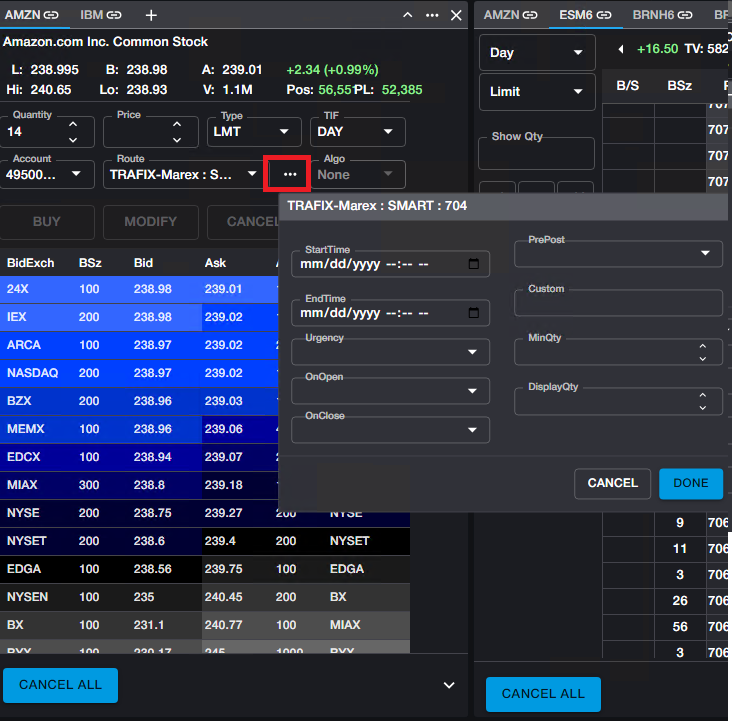The width and height of the screenshot is (732, 721).
Task: Switch to the ESM6 tab
Action: tap(577, 15)
